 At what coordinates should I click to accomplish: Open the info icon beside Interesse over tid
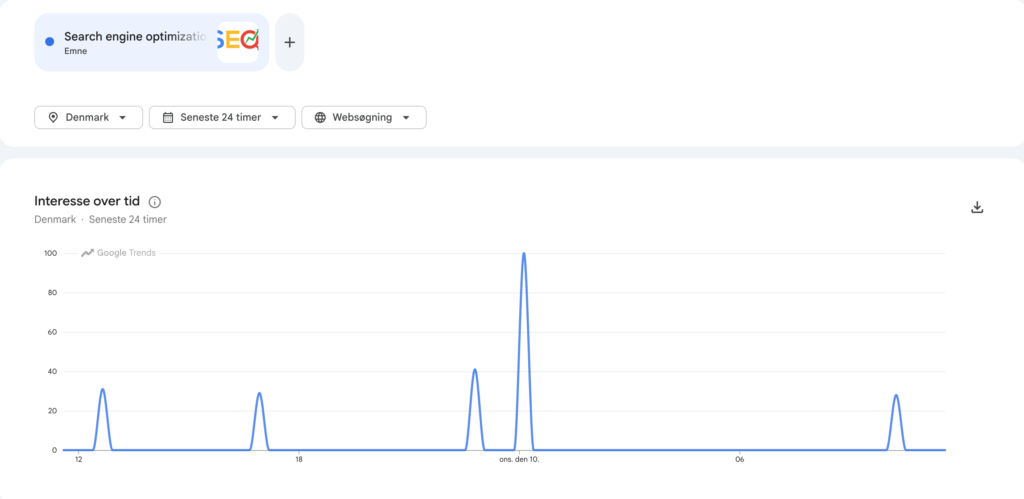155,202
